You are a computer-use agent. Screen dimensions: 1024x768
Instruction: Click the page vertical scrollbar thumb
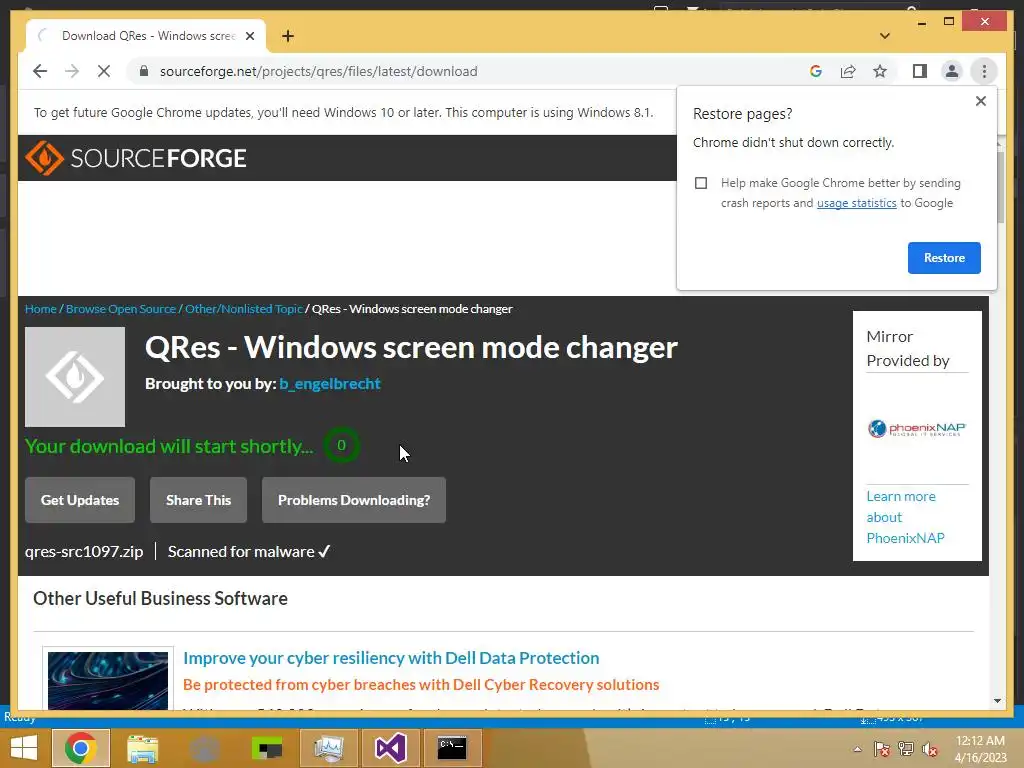(x=1000, y=186)
